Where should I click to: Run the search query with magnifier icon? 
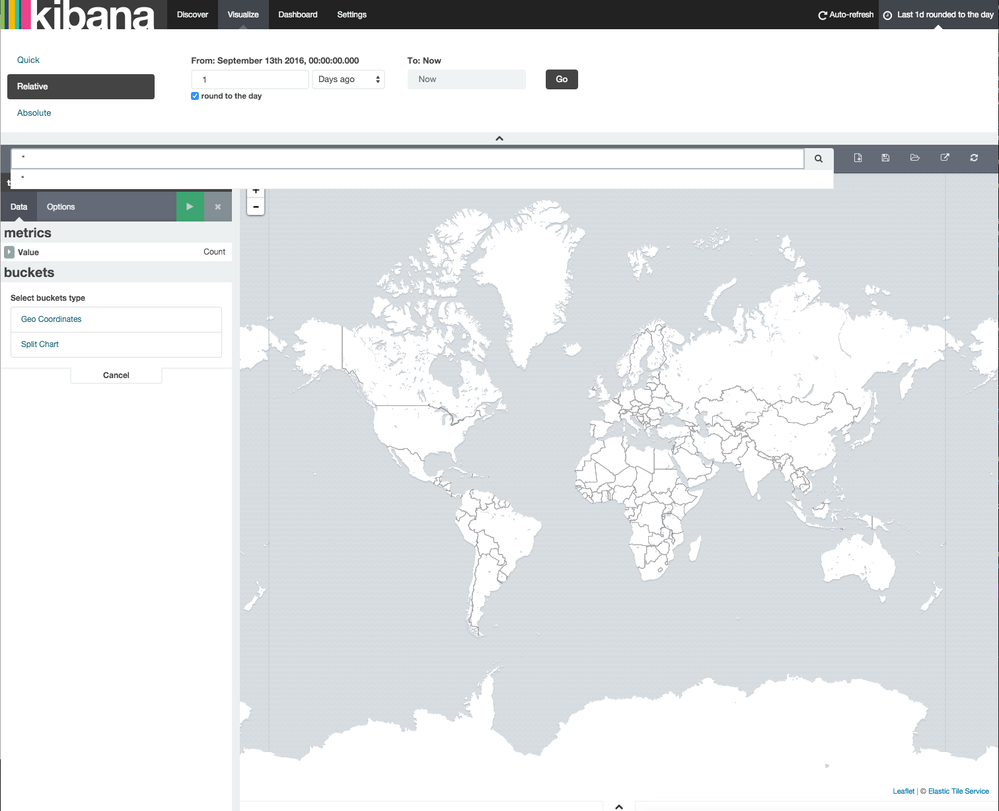click(x=818, y=158)
